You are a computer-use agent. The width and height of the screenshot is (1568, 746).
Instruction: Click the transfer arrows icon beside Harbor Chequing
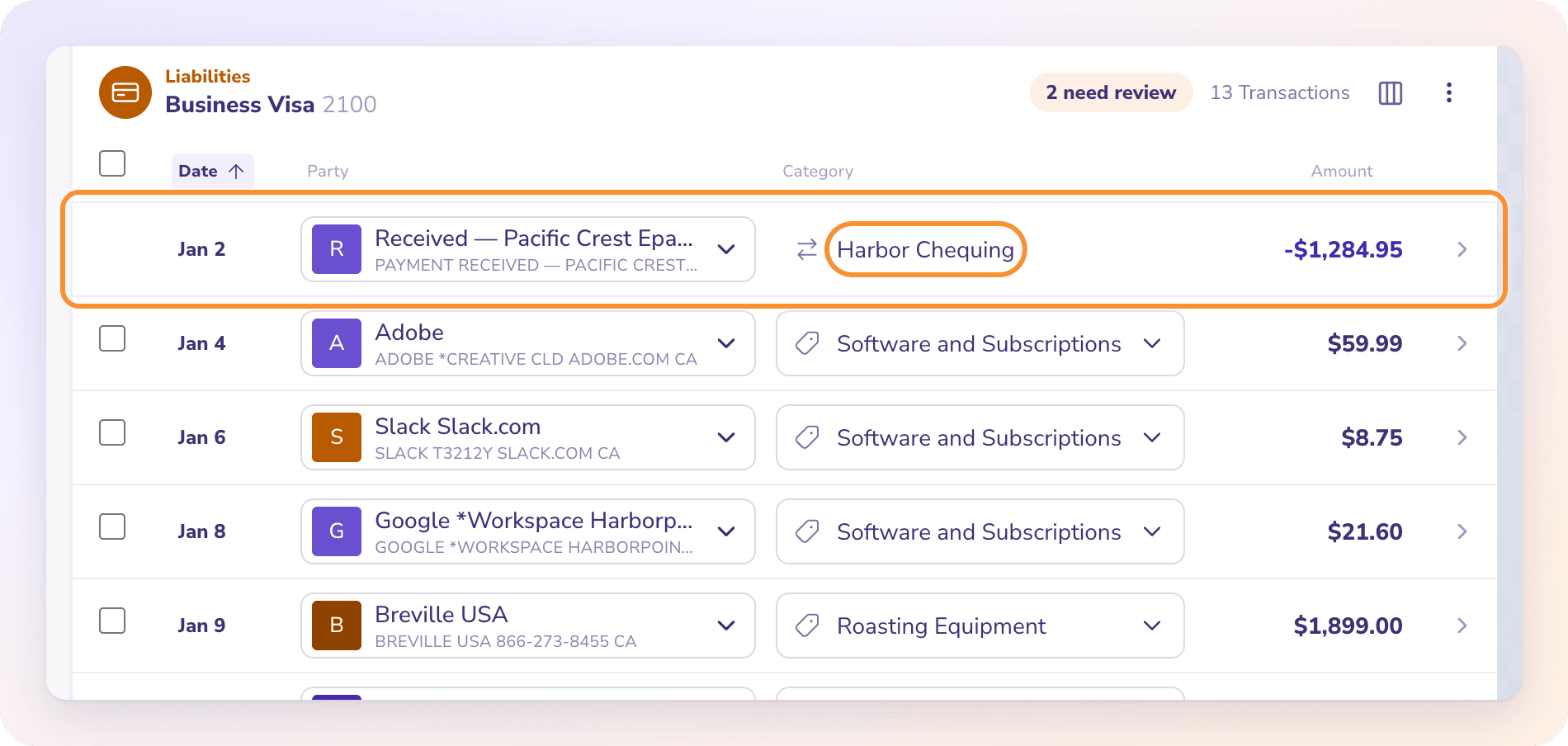[807, 249]
